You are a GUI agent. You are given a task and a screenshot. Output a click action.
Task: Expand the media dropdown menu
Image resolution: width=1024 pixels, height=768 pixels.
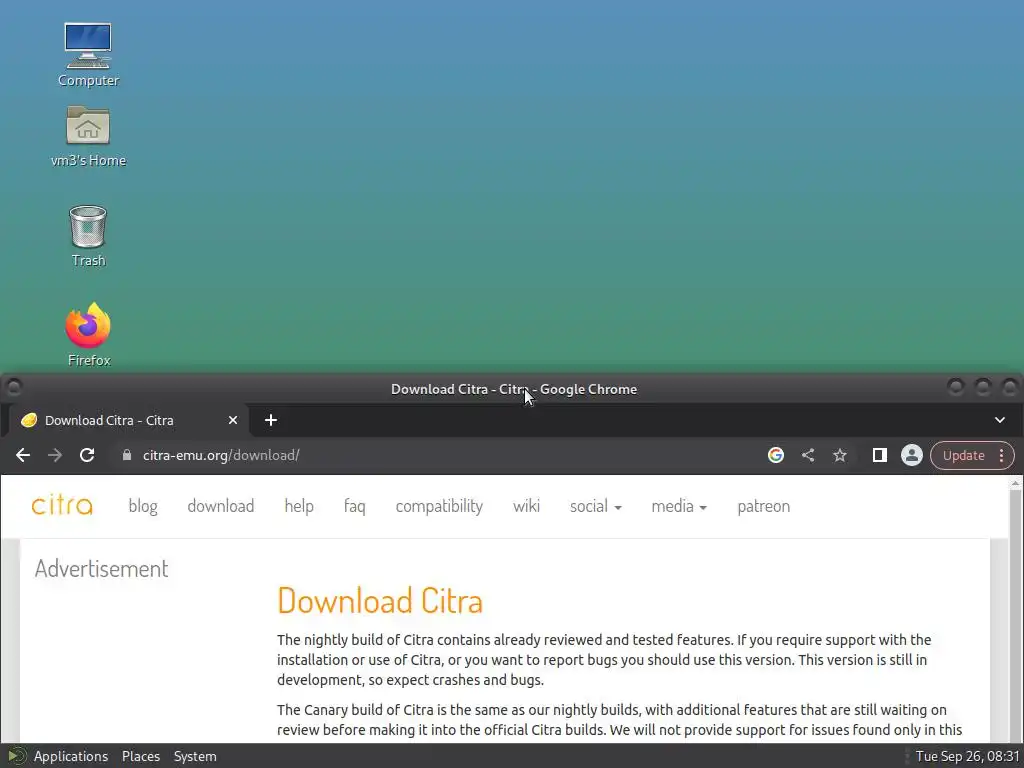coord(679,506)
